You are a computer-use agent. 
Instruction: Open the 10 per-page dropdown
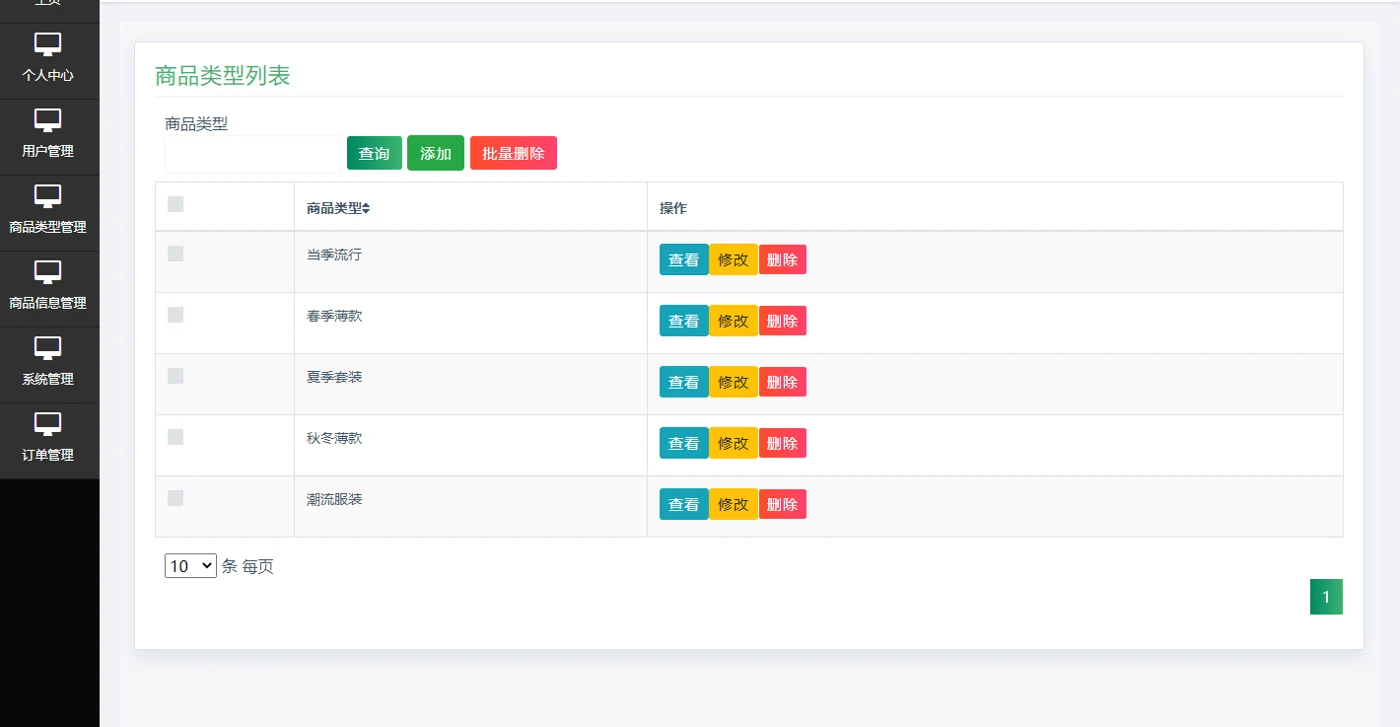pos(191,566)
